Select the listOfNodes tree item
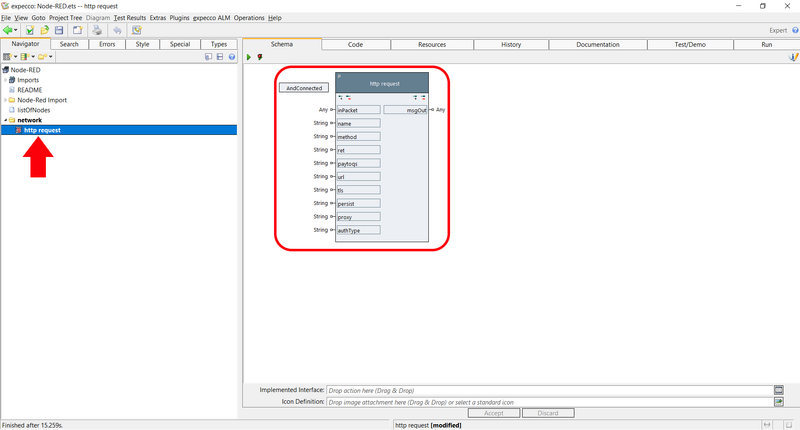This screenshot has height=430, width=800. click(34, 110)
